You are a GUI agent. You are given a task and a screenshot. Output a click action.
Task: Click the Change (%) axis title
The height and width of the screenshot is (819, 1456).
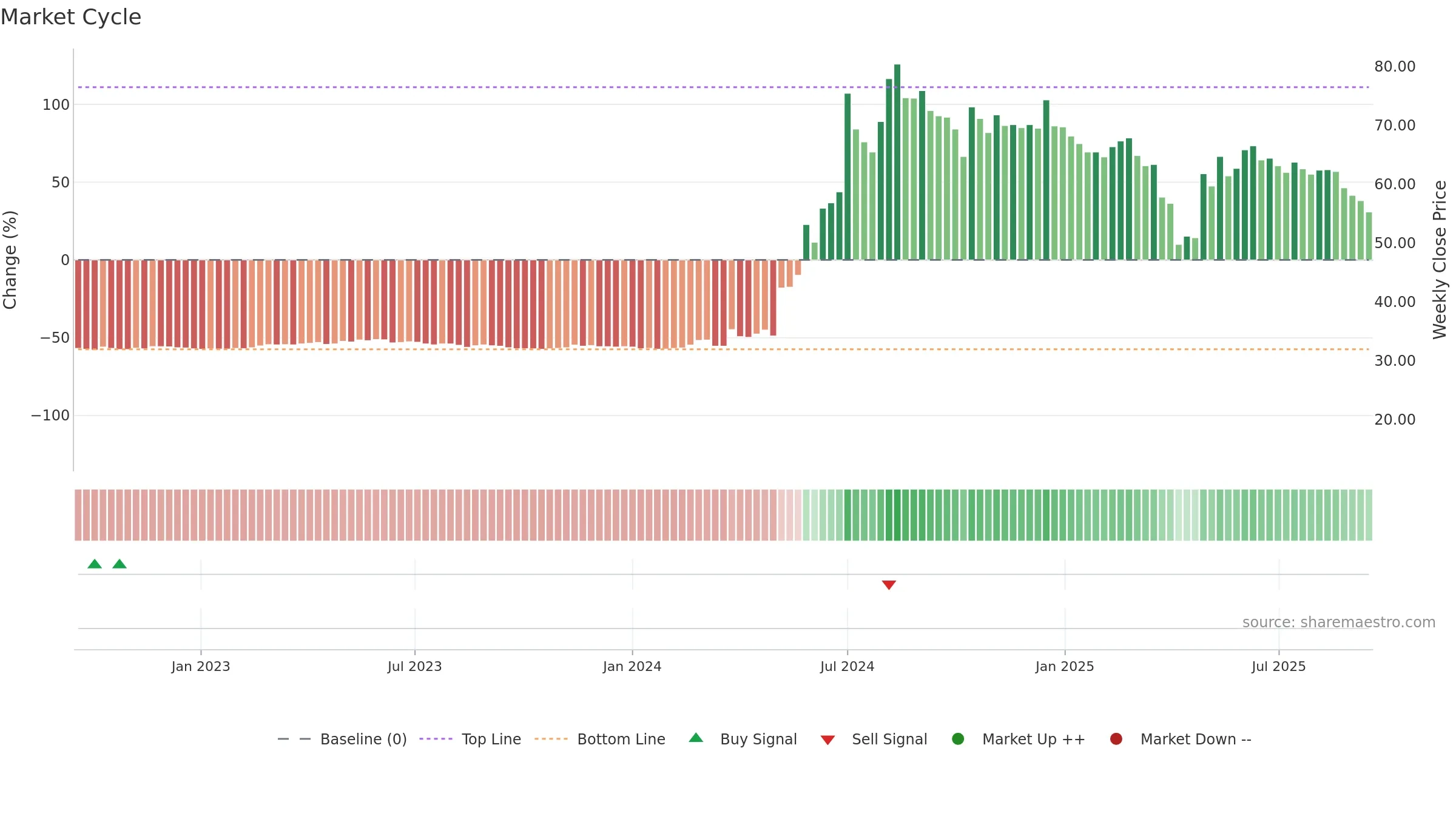(10, 260)
